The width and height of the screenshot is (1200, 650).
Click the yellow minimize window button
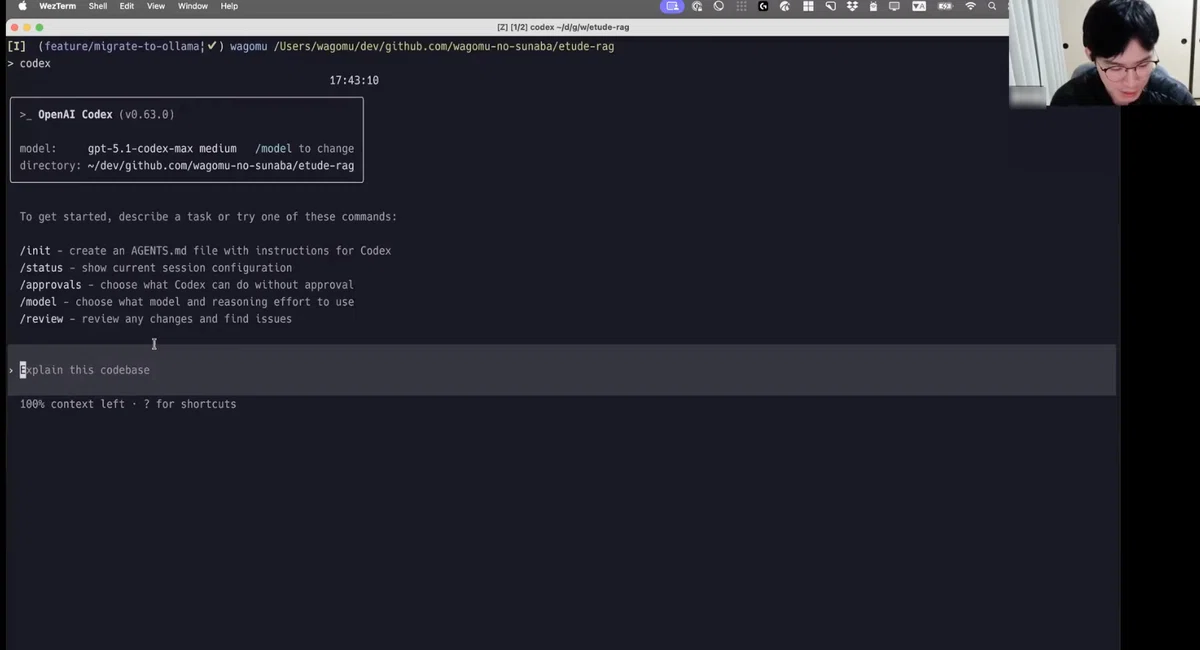[26, 27]
